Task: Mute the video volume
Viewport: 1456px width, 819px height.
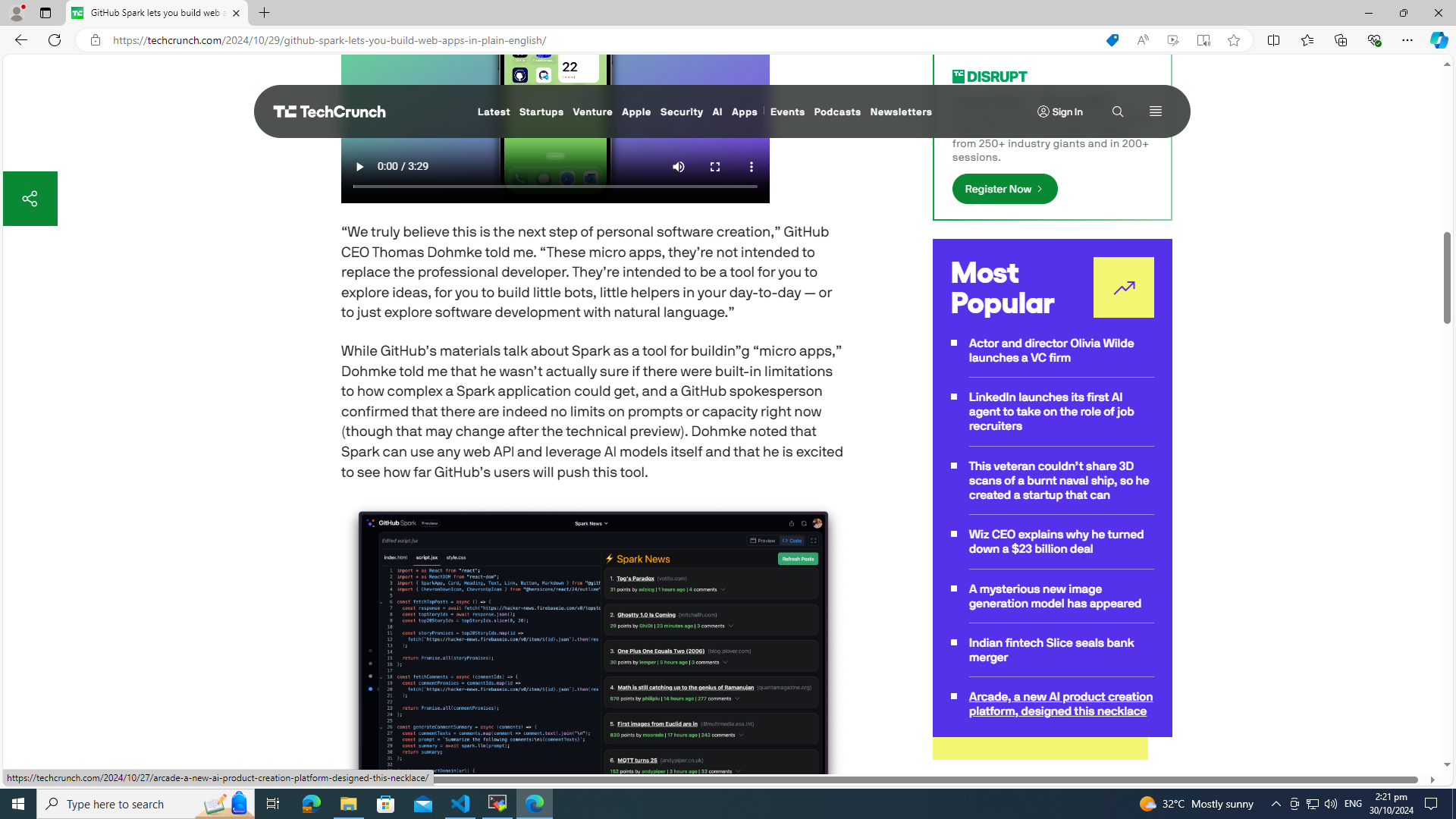Action: pyautogui.click(x=679, y=167)
